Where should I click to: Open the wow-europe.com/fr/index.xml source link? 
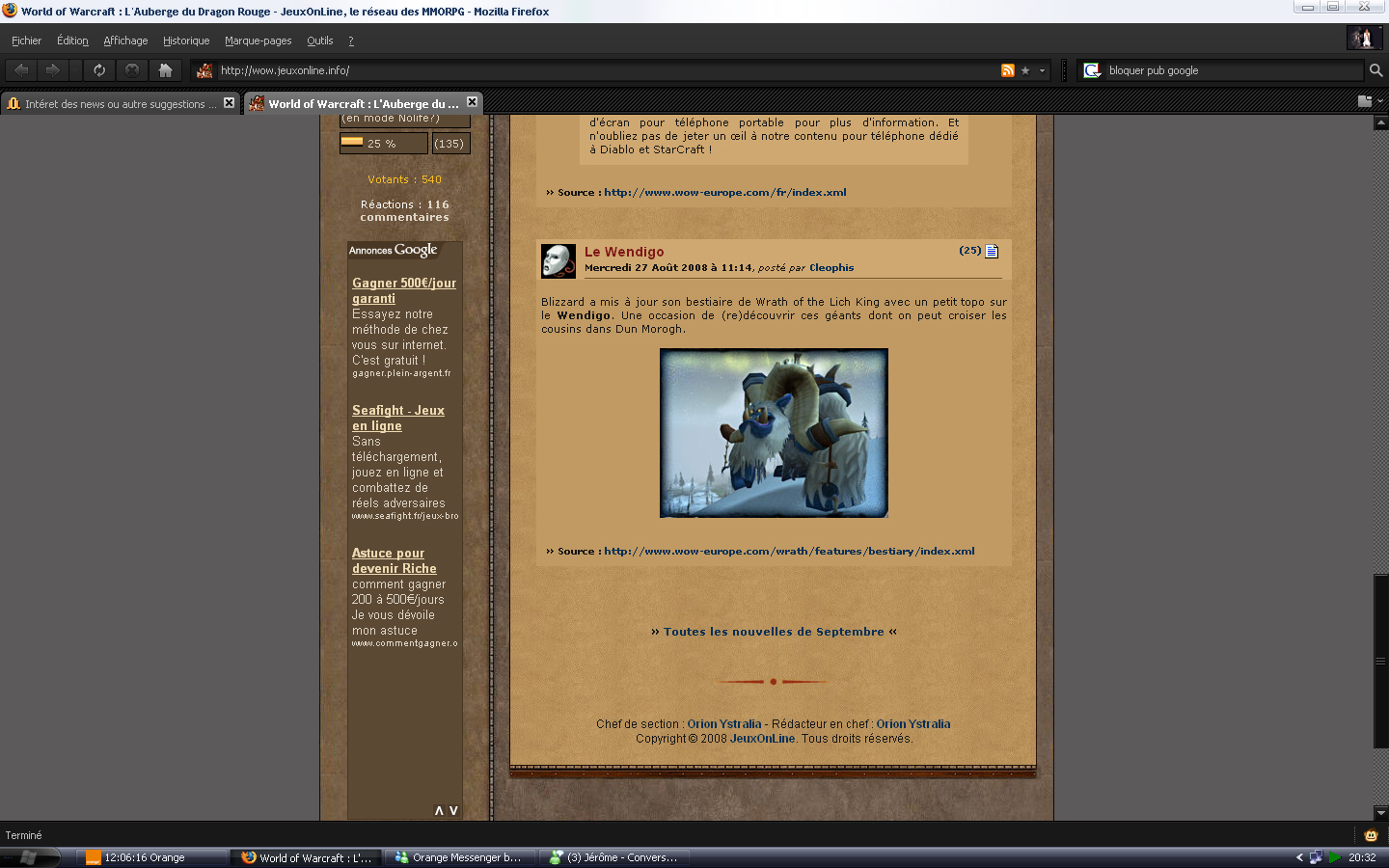click(725, 192)
